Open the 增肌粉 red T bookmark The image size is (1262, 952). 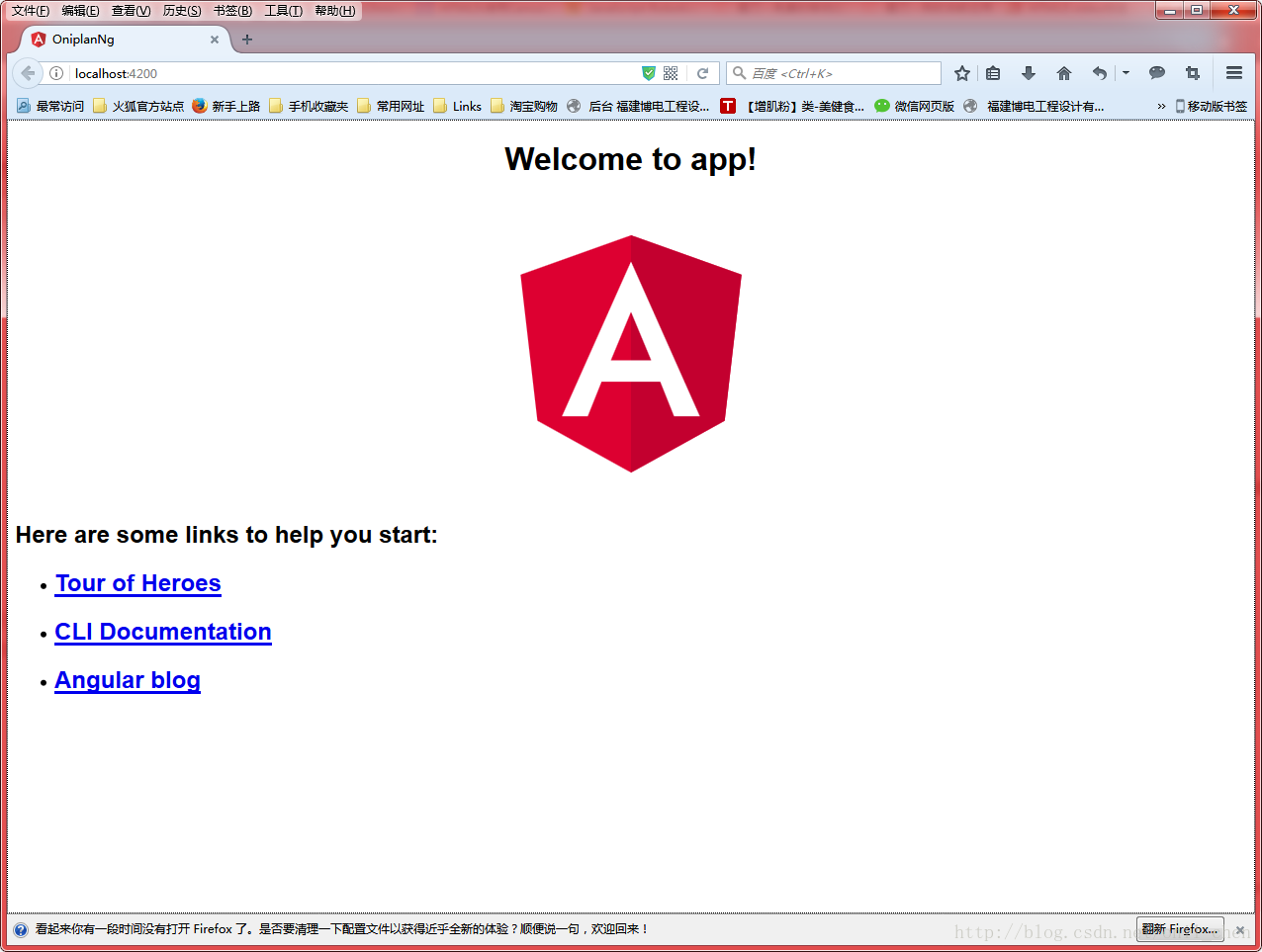tap(792, 106)
